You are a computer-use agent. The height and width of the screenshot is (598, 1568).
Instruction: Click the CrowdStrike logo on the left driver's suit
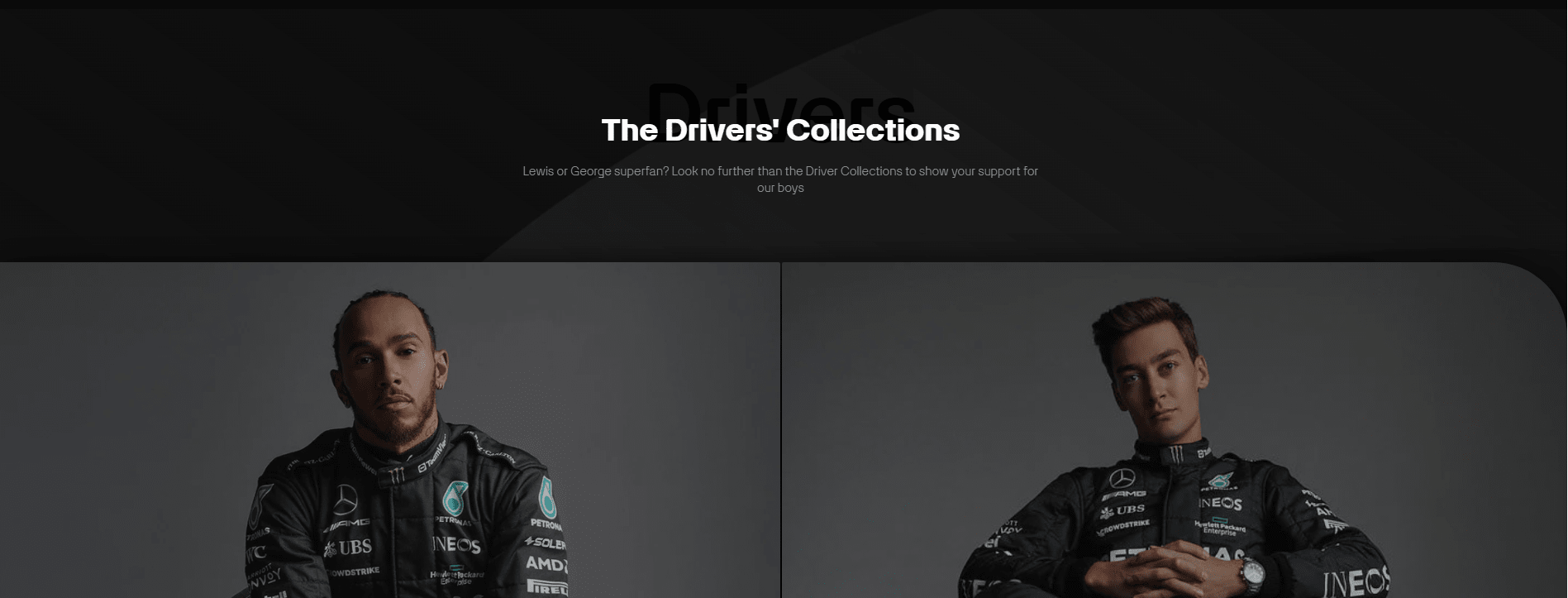[354, 572]
